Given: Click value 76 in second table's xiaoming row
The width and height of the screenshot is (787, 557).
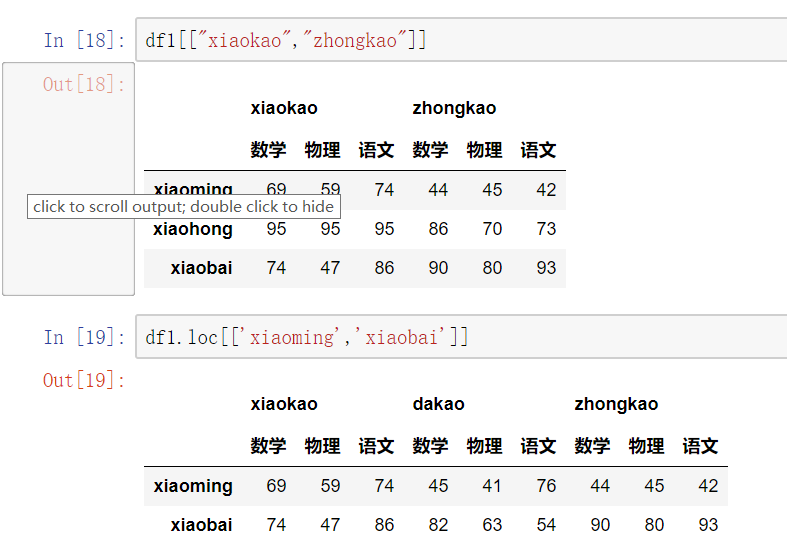Looking at the screenshot, I should (x=546, y=486).
